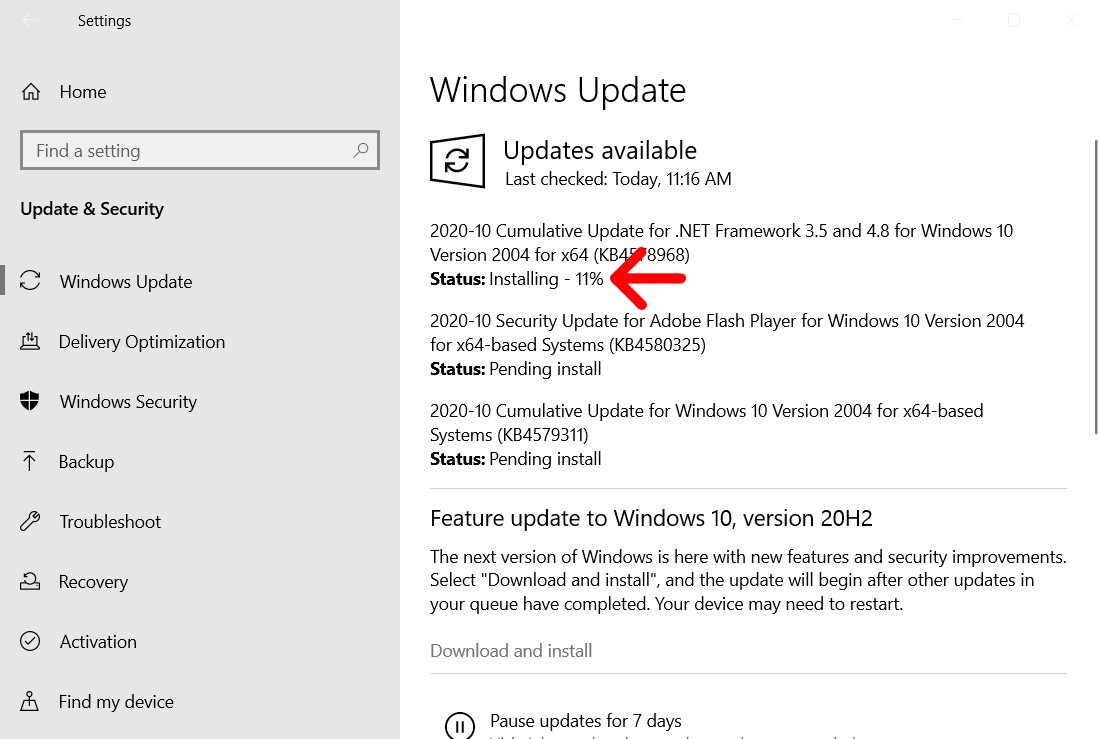Click the pause circle icon near Pause updates
Image resolution: width=1100 pixels, height=739 pixels.
pyautogui.click(x=460, y=724)
